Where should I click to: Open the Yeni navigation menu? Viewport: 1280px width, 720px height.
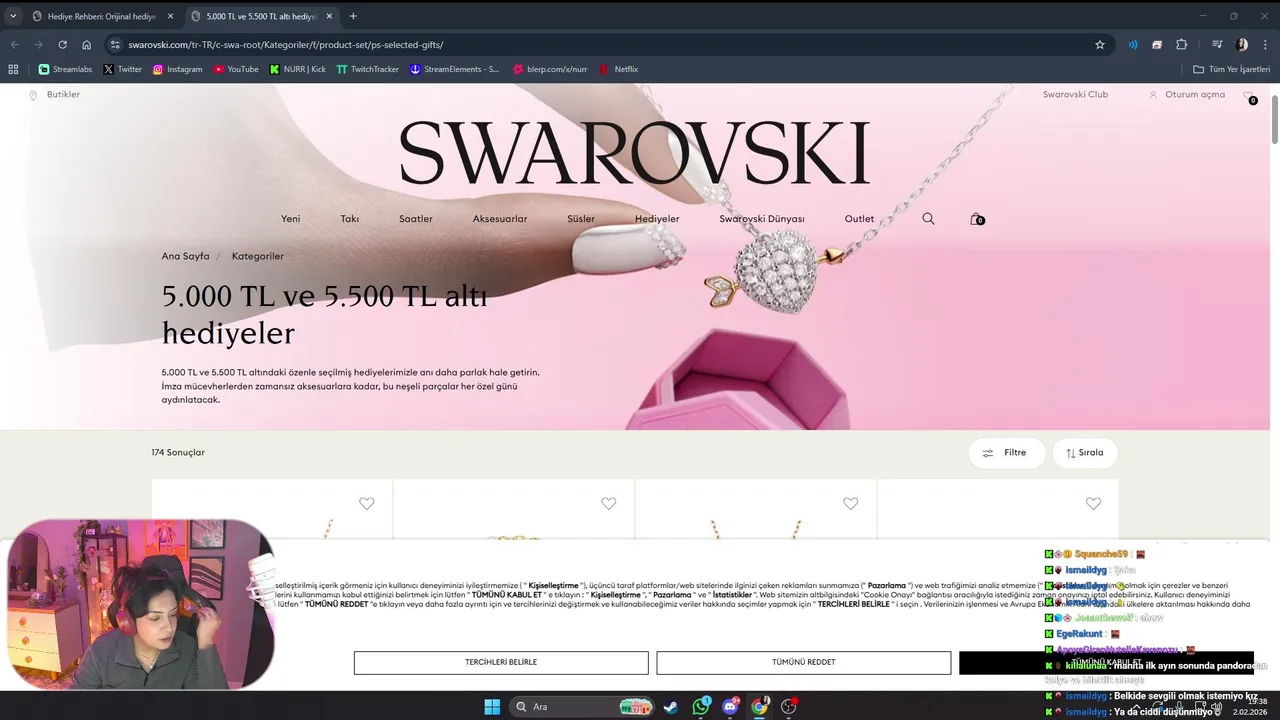pyautogui.click(x=290, y=219)
